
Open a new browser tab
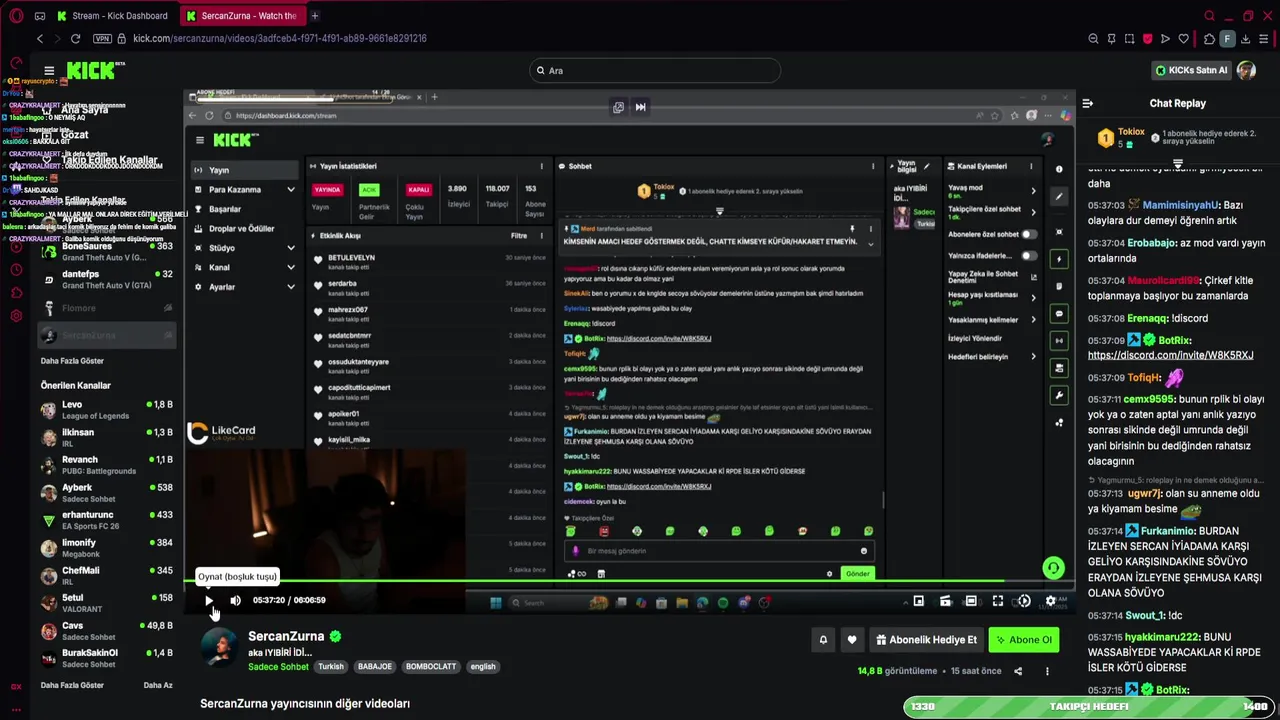coord(314,16)
